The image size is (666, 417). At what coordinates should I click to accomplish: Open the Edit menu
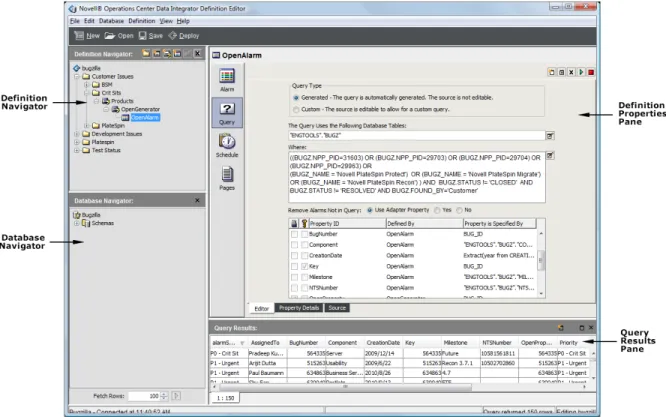coord(89,21)
